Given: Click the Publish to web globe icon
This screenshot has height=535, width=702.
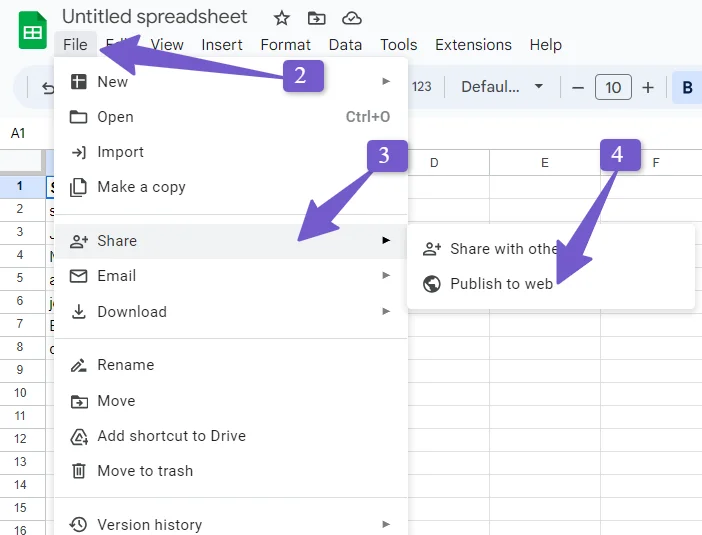Looking at the screenshot, I should (x=432, y=284).
